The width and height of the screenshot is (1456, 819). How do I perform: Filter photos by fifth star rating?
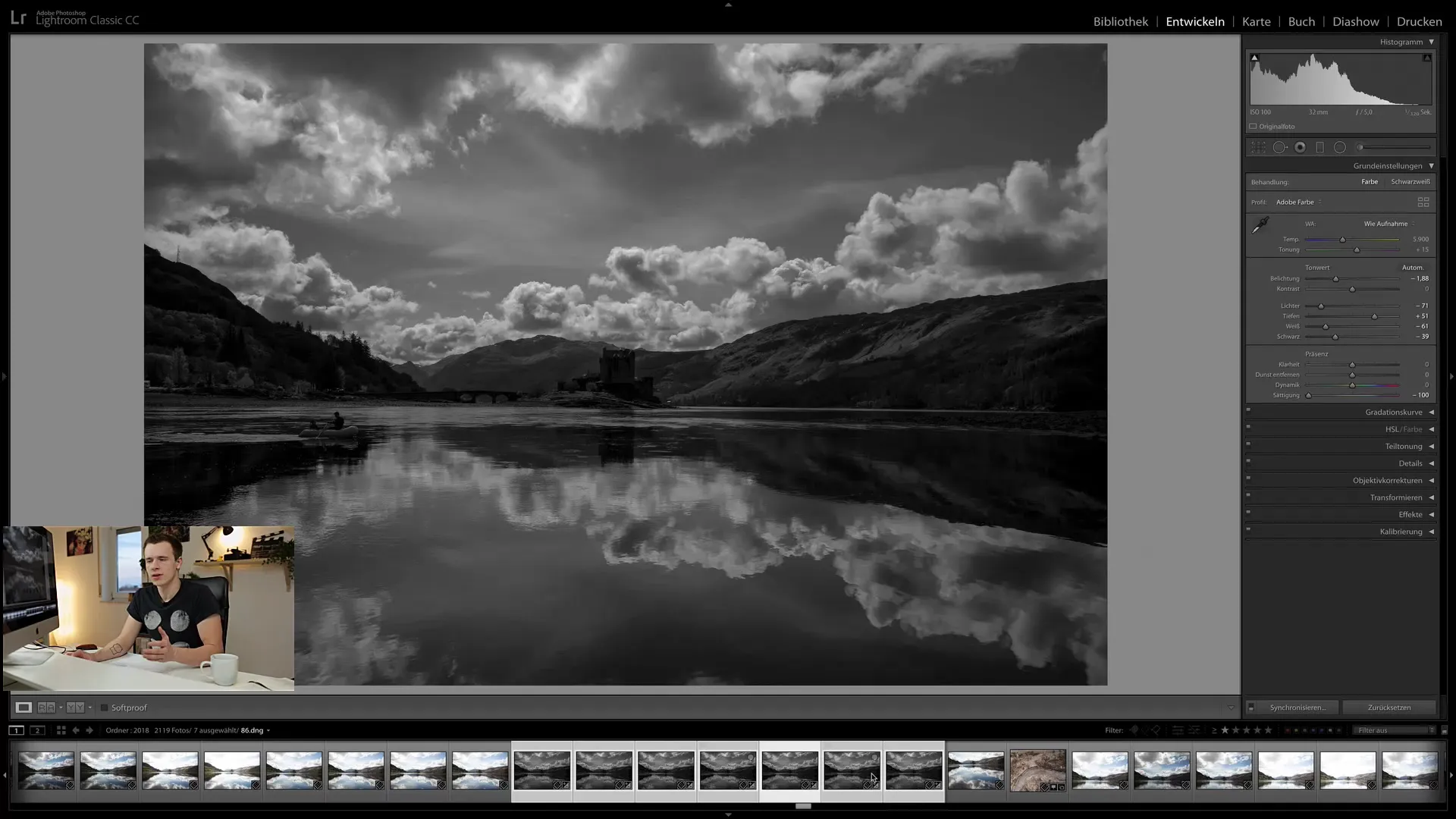[1268, 730]
